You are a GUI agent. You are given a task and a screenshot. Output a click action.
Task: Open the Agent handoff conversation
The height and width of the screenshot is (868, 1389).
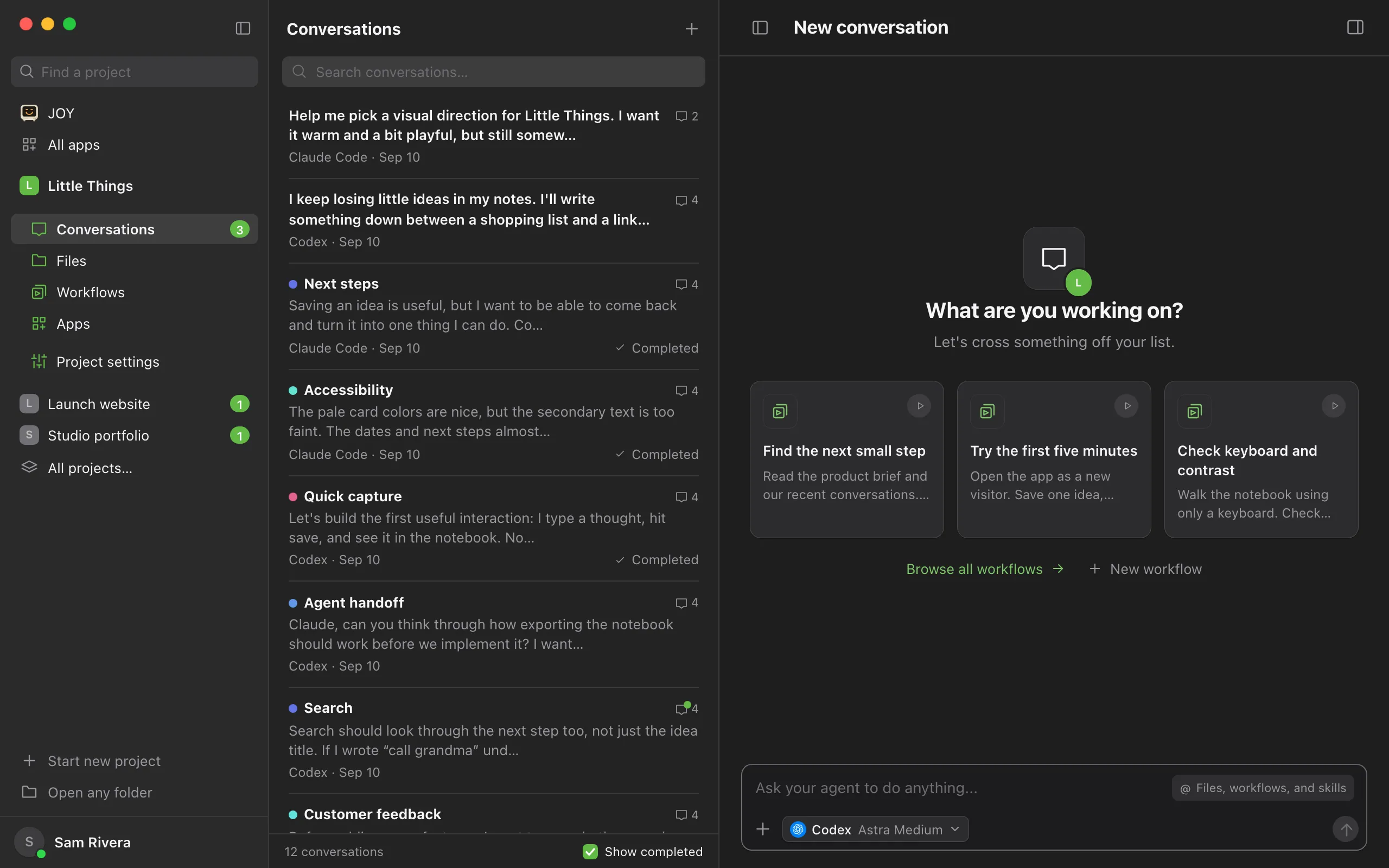[494, 634]
